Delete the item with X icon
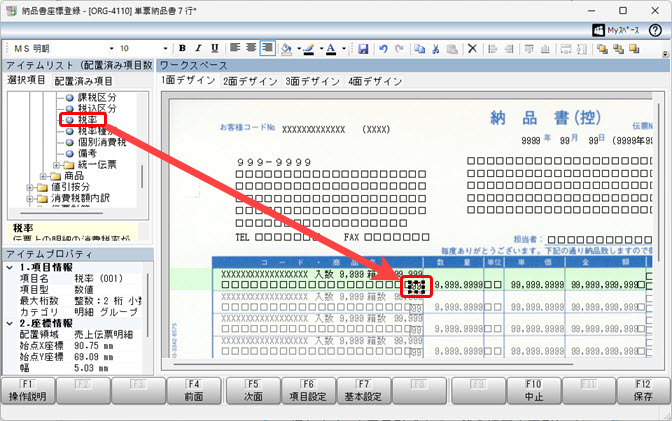 point(472,48)
